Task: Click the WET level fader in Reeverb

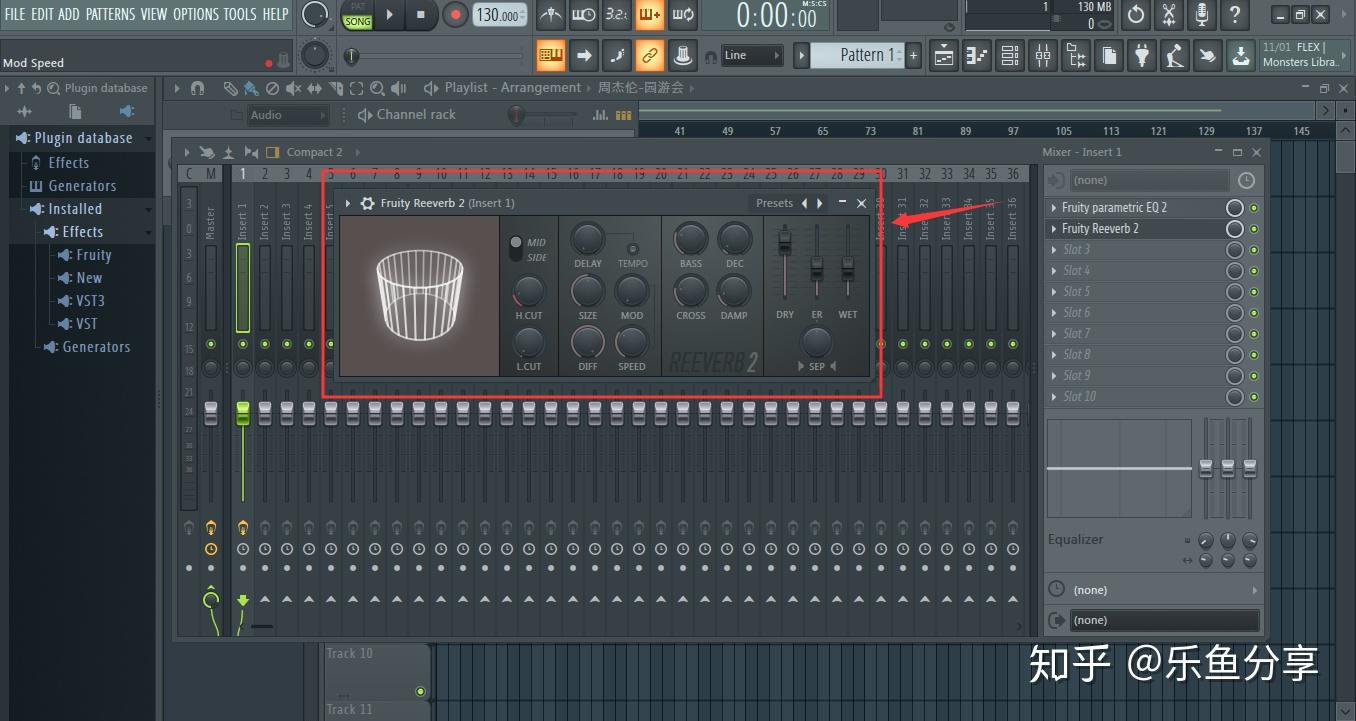Action: [848, 267]
